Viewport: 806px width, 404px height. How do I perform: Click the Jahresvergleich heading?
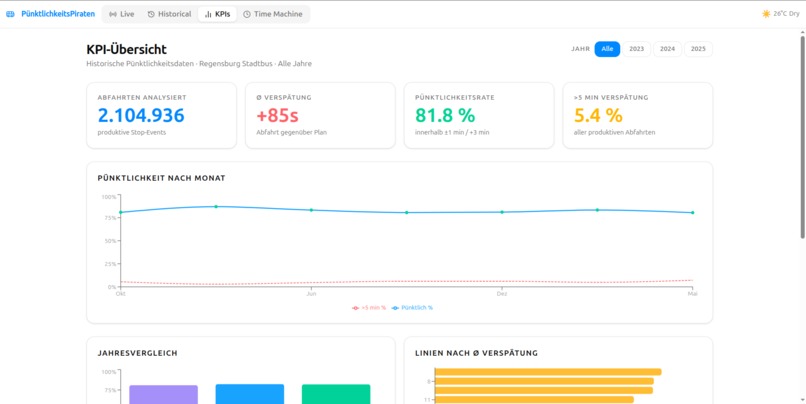137,353
